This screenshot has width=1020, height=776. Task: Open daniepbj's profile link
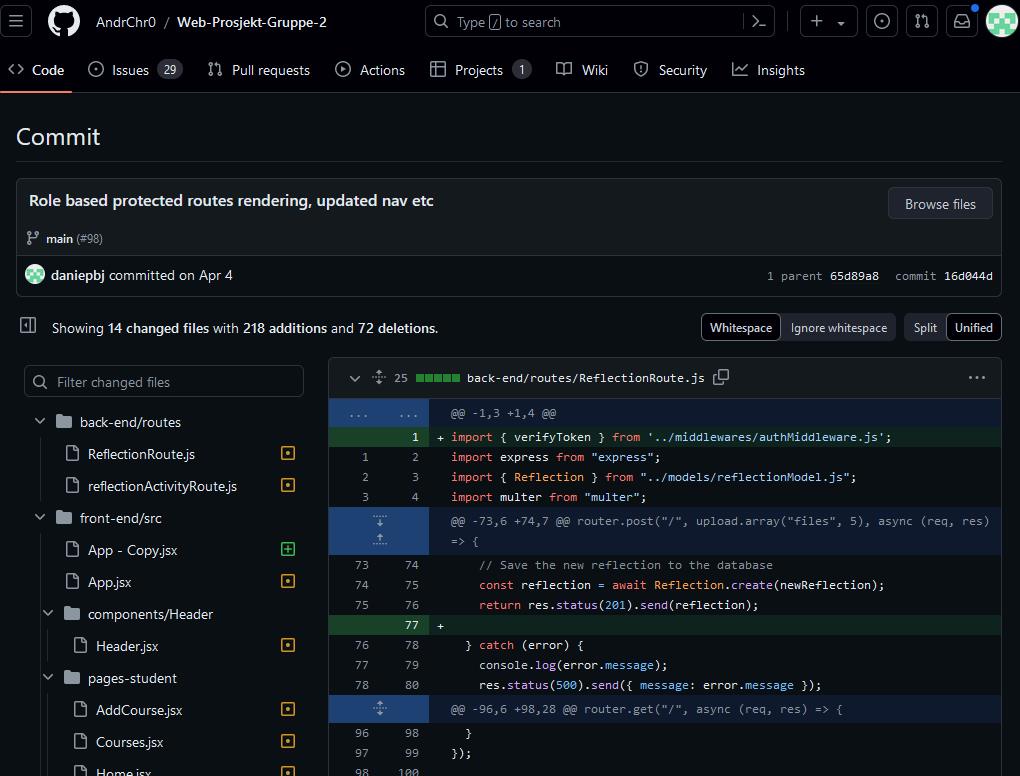(x=77, y=275)
